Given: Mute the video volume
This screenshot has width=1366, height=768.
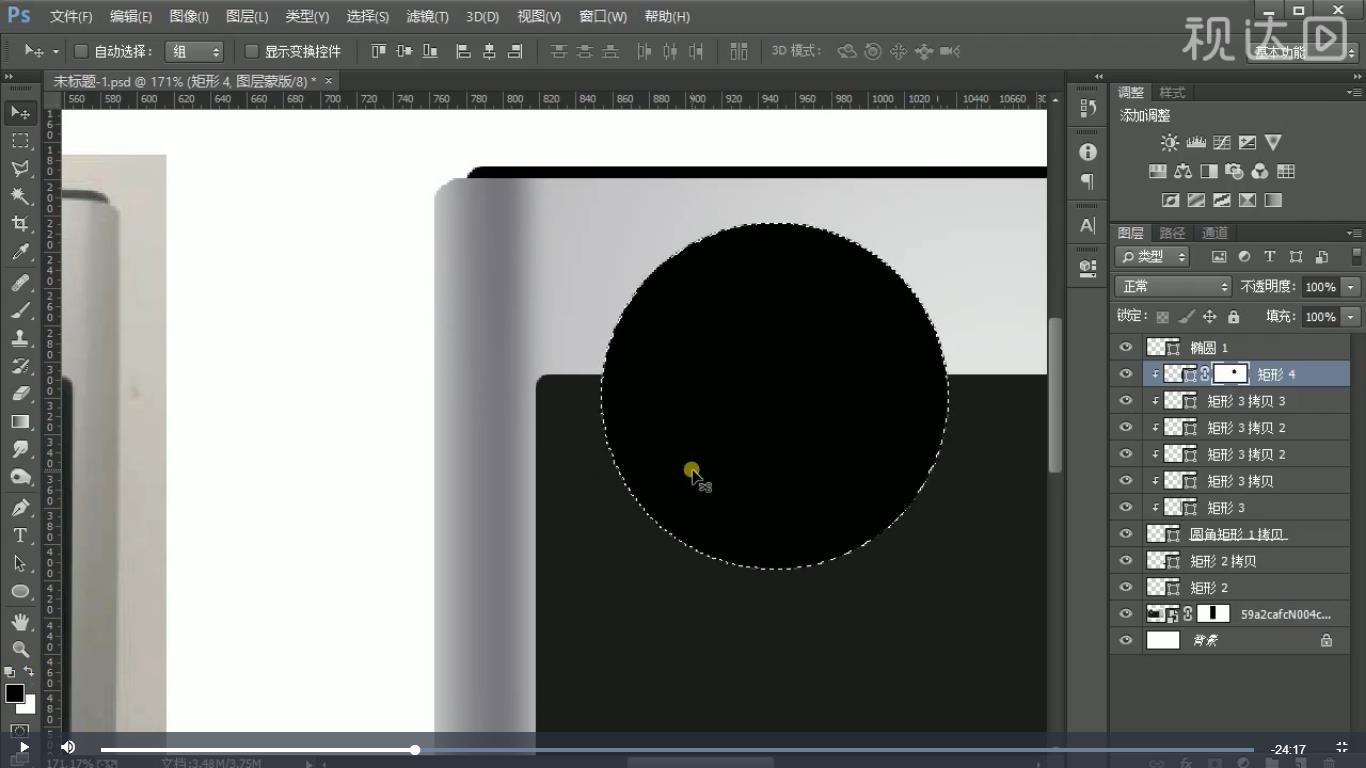Looking at the screenshot, I should click(68, 747).
